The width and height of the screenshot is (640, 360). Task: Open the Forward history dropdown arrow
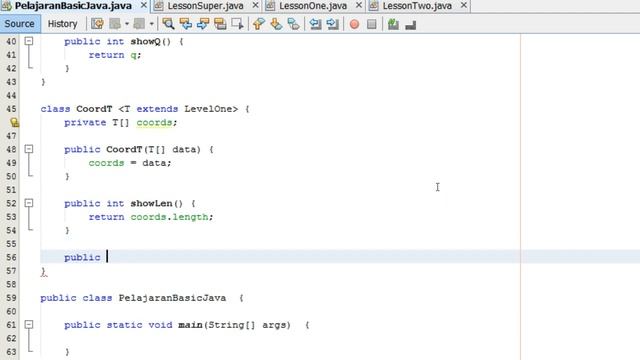coord(151,24)
